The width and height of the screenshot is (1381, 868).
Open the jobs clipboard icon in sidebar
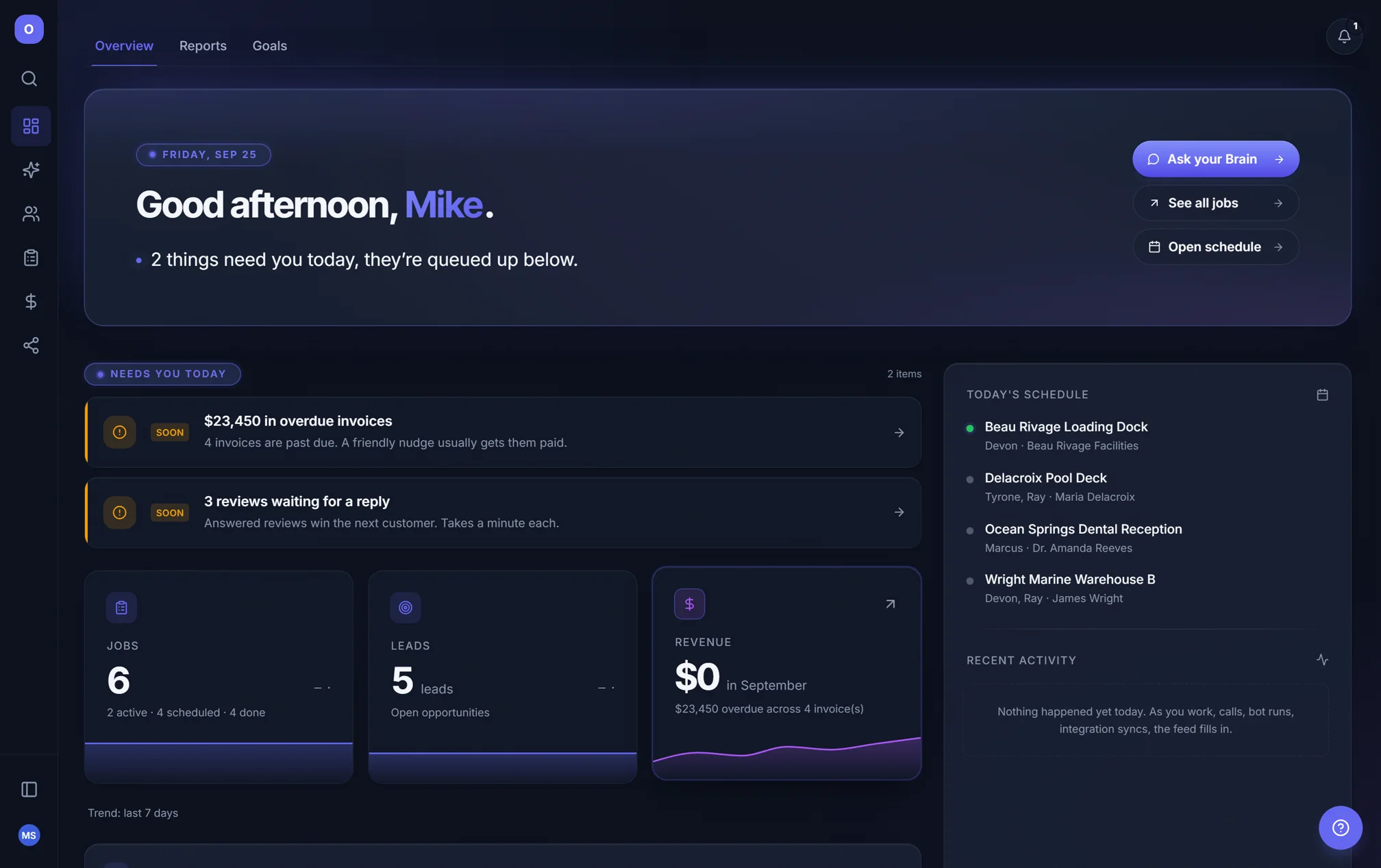click(31, 258)
